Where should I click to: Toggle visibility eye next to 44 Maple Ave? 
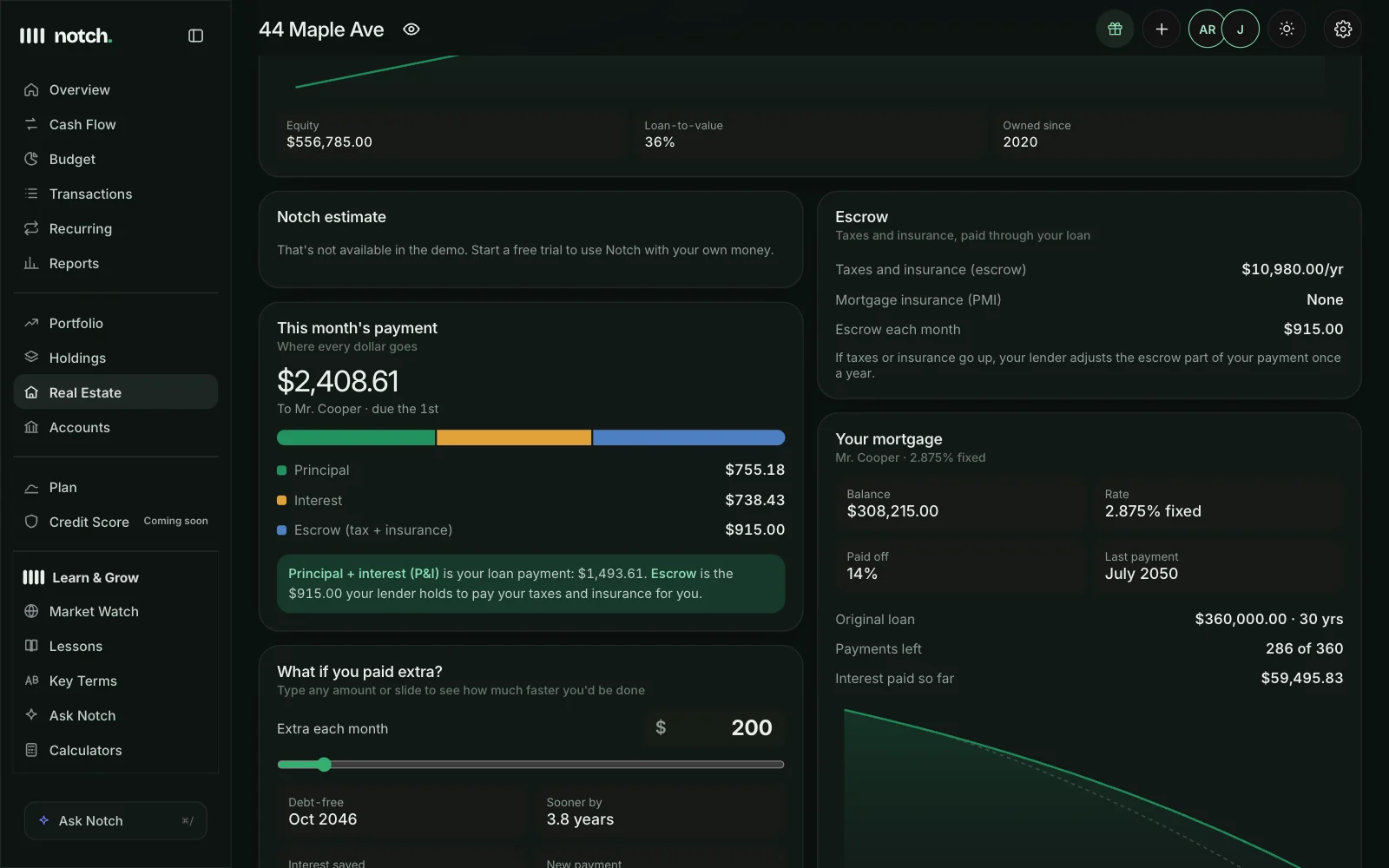(411, 30)
